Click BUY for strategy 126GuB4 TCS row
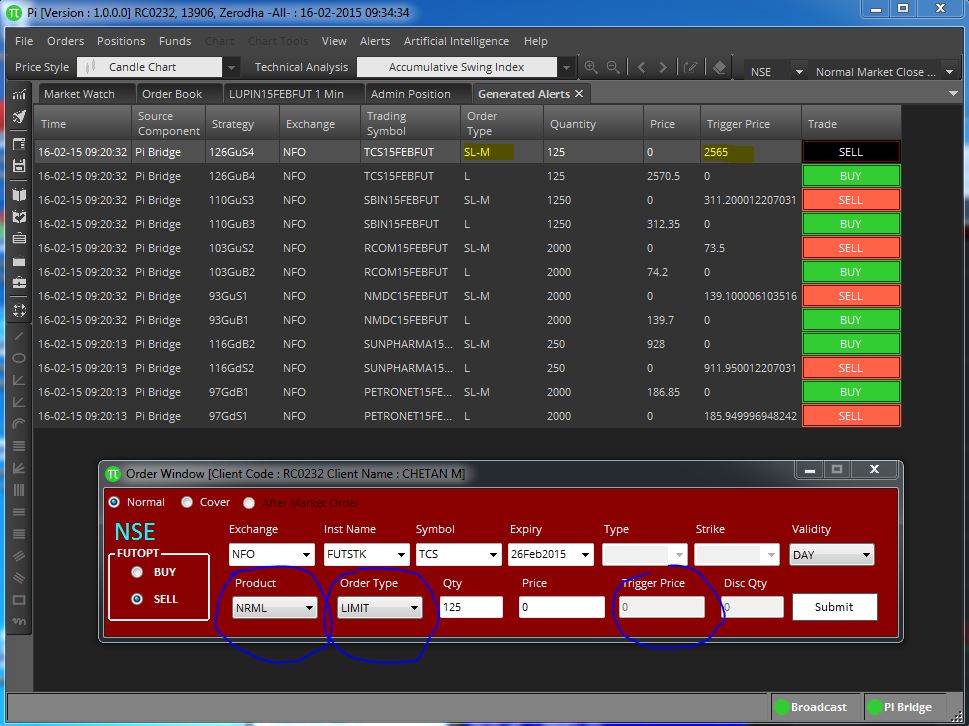The image size is (969, 726). [851, 176]
